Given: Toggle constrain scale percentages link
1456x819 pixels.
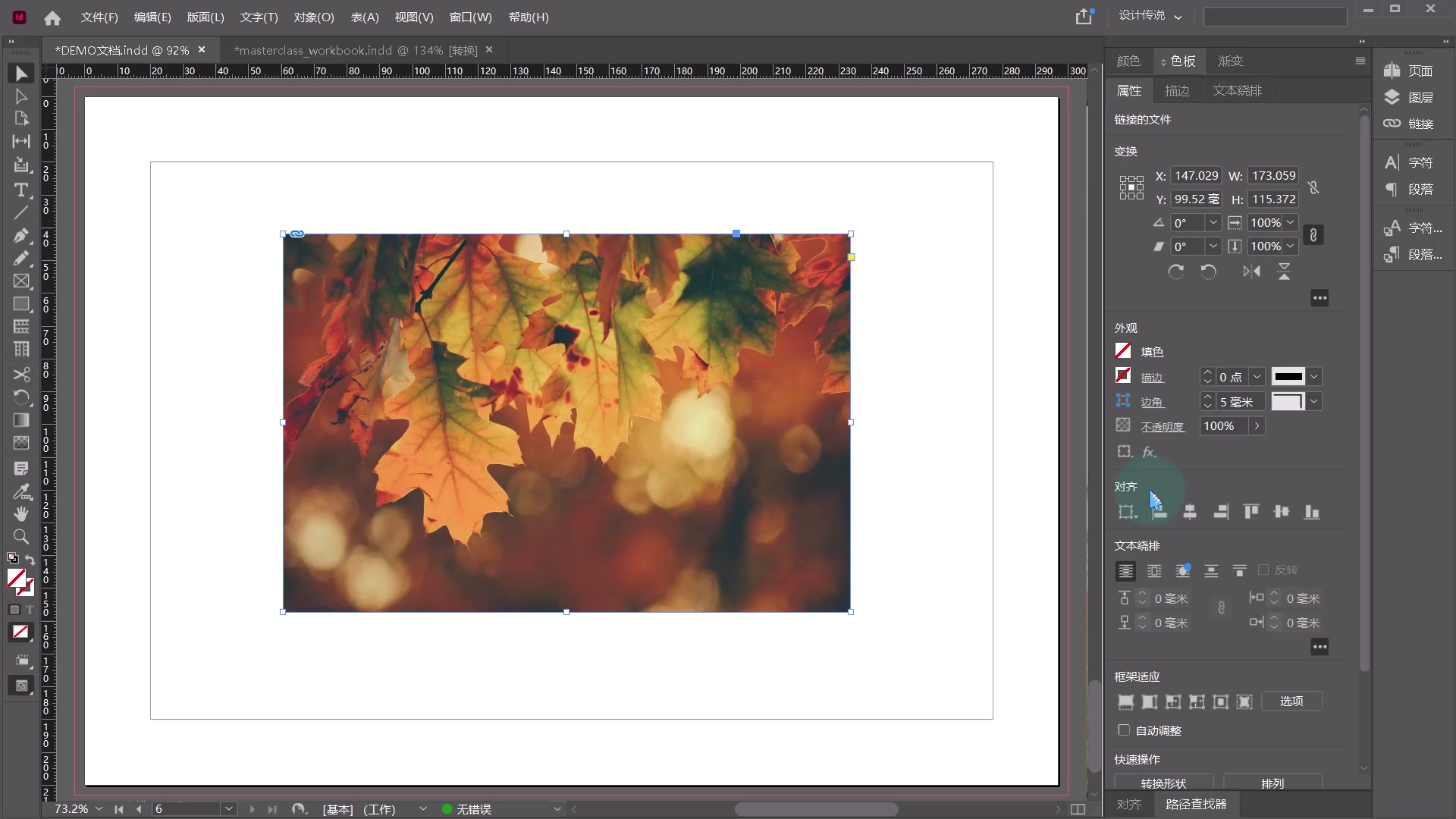Looking at the screenshot, I should click(1313, 234).
